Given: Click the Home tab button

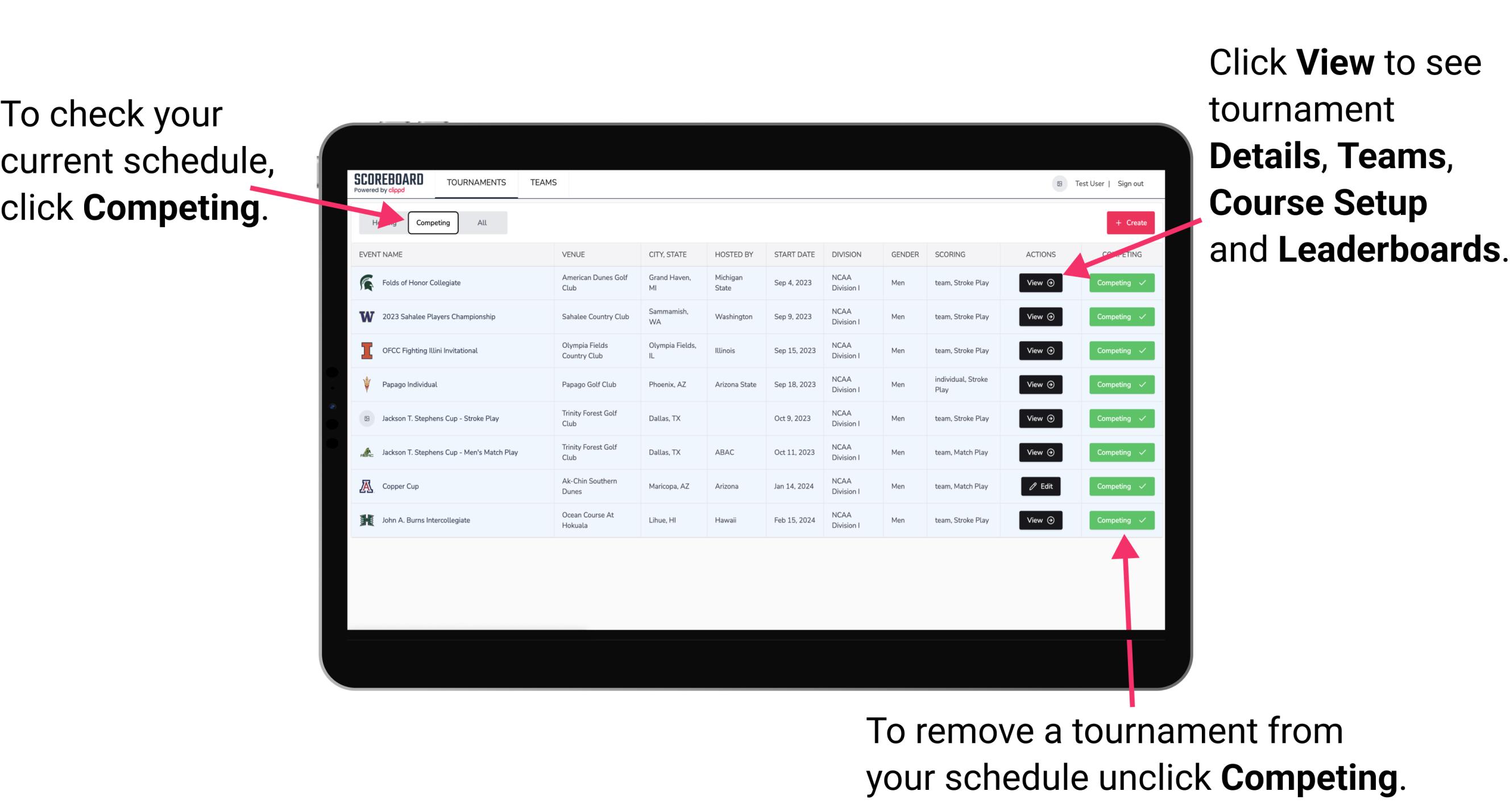Looking at the screenshot, I should (384, 222).
